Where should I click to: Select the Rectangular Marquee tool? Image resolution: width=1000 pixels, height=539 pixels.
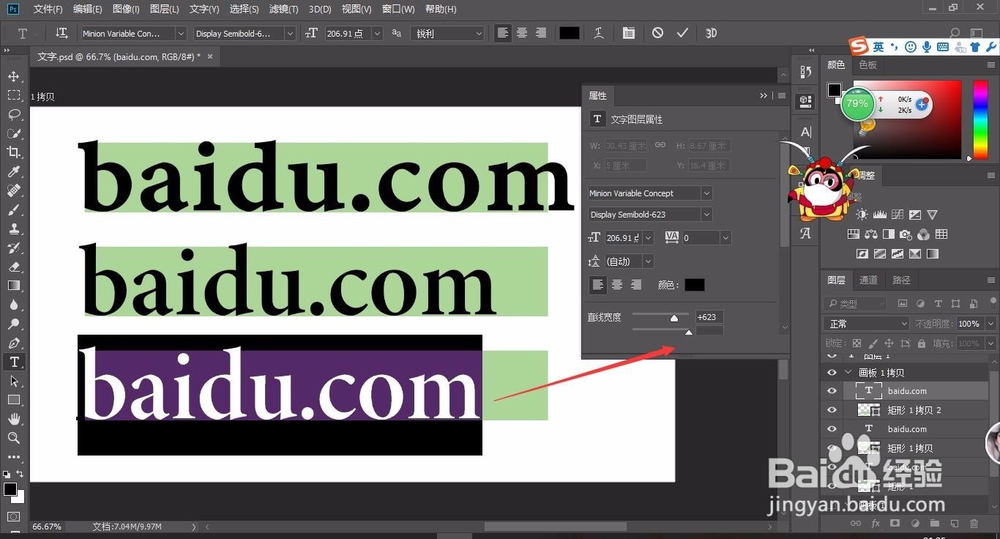click(x=13, y=96)
